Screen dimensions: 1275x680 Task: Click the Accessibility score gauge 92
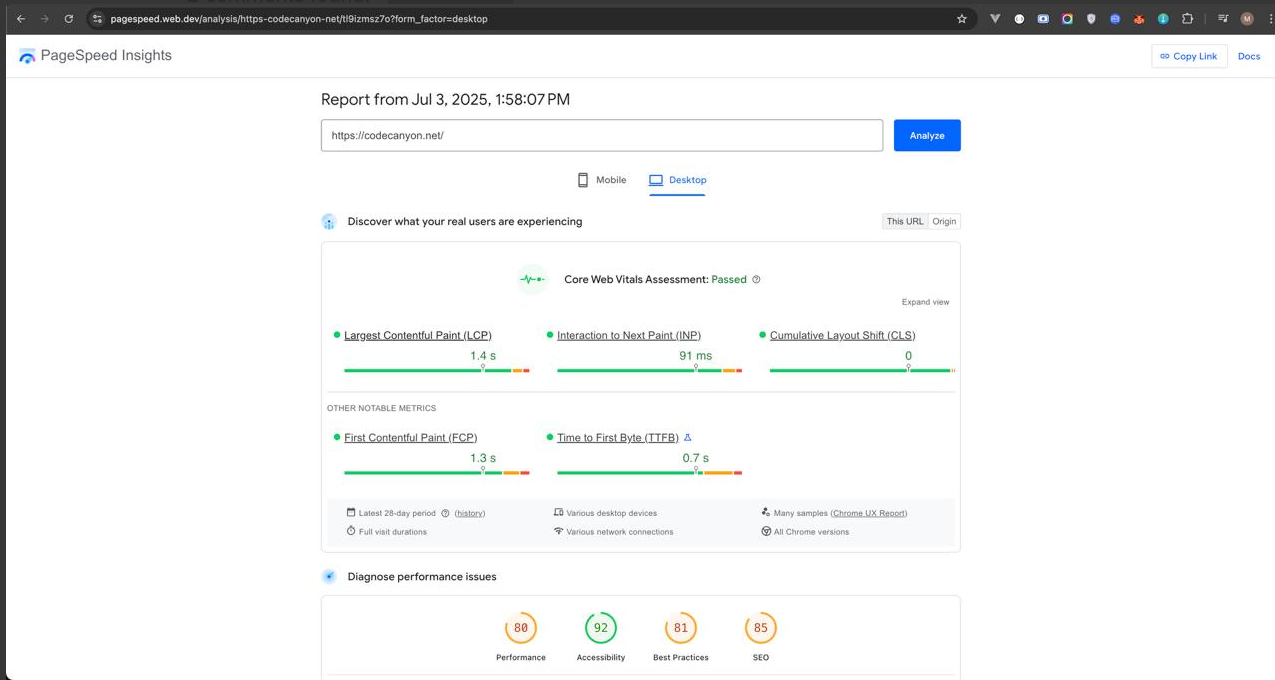click(x=601, y=628)
